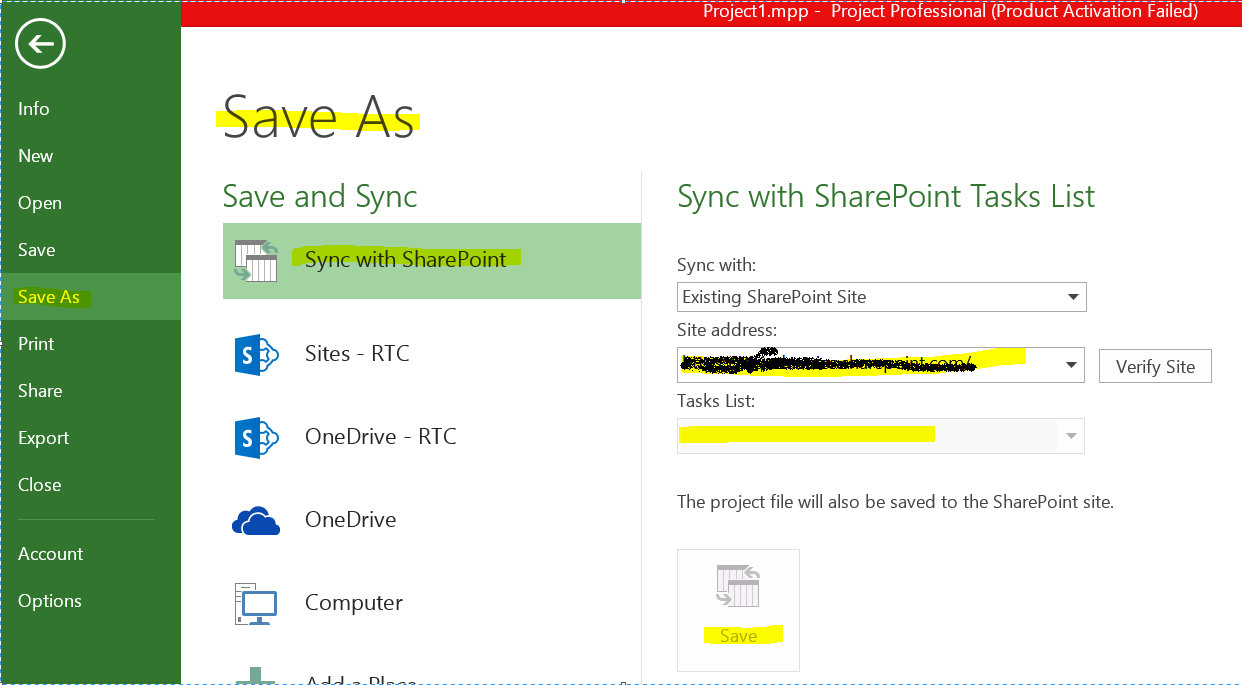Click the large Save sync button

738,610
